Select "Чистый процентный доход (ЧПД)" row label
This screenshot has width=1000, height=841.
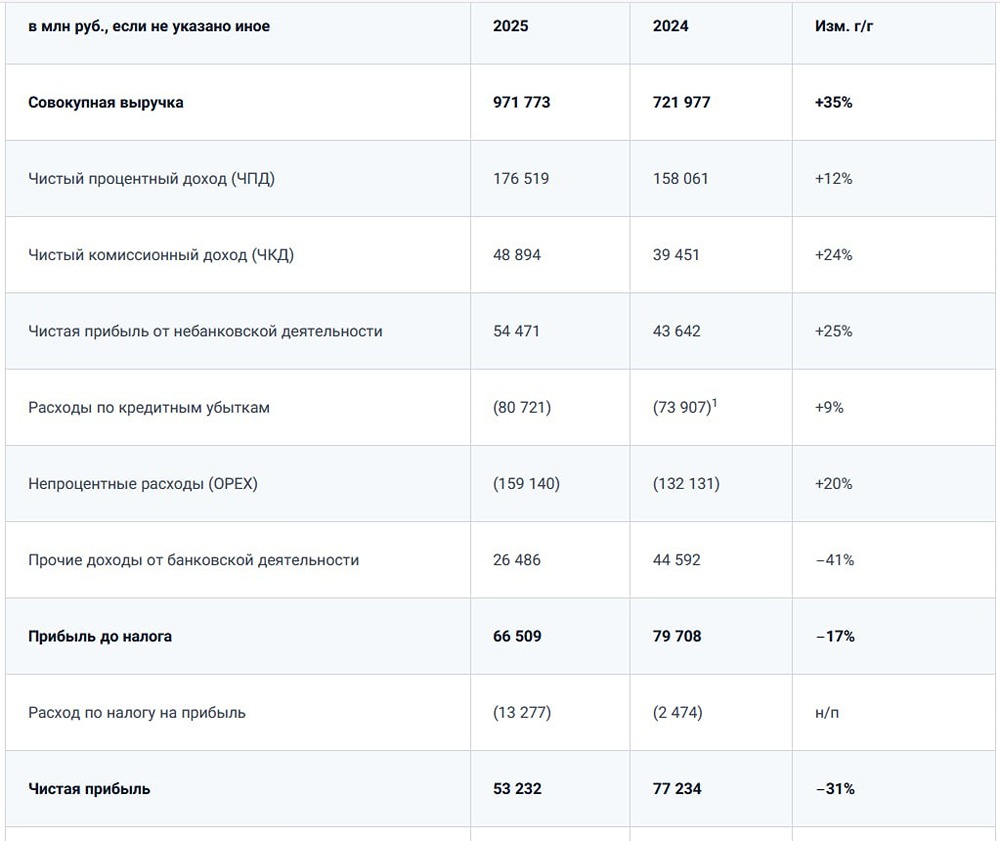click(151, 179)
